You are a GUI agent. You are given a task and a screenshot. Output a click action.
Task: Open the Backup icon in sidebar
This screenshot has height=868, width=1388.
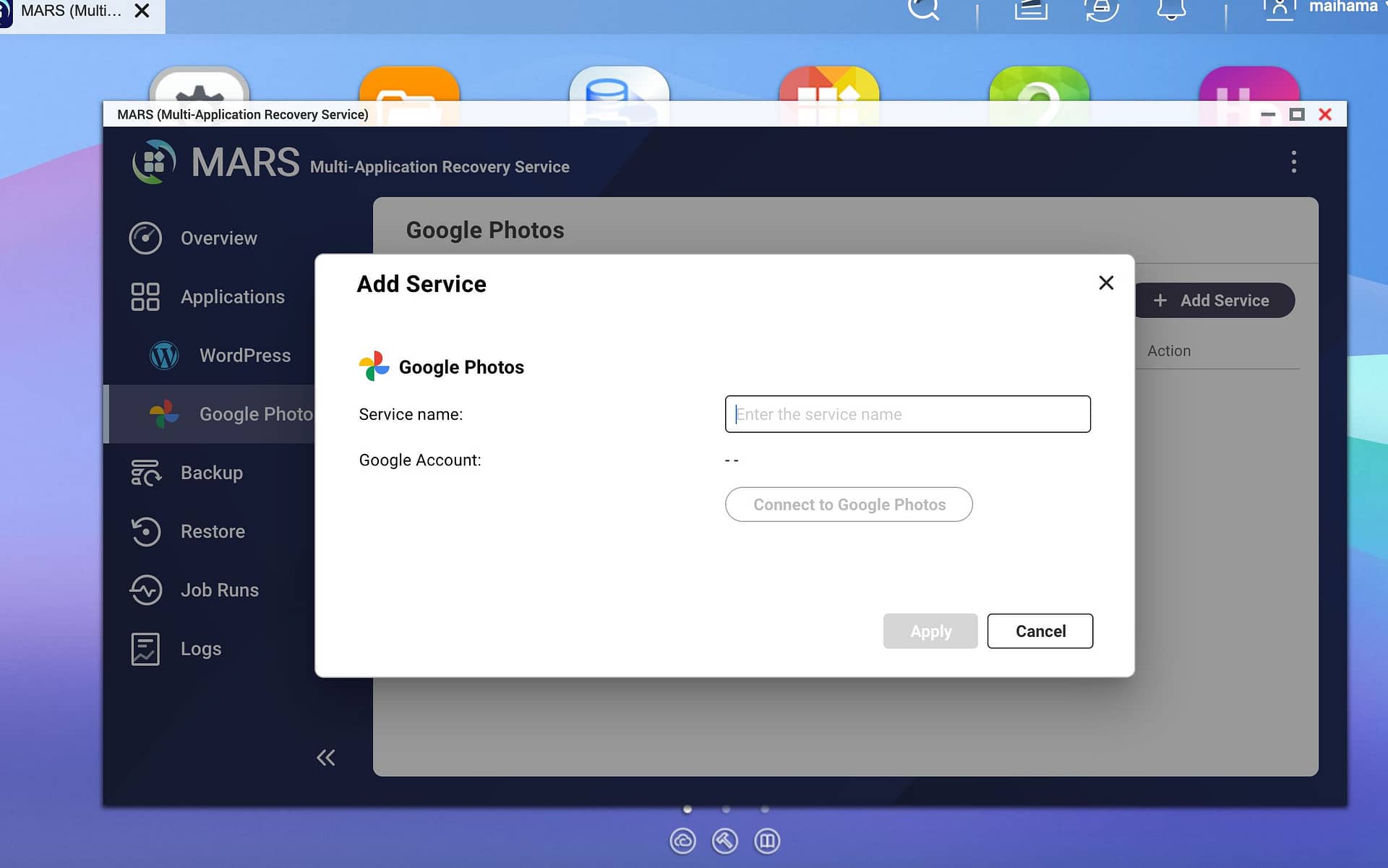point(145,473)
